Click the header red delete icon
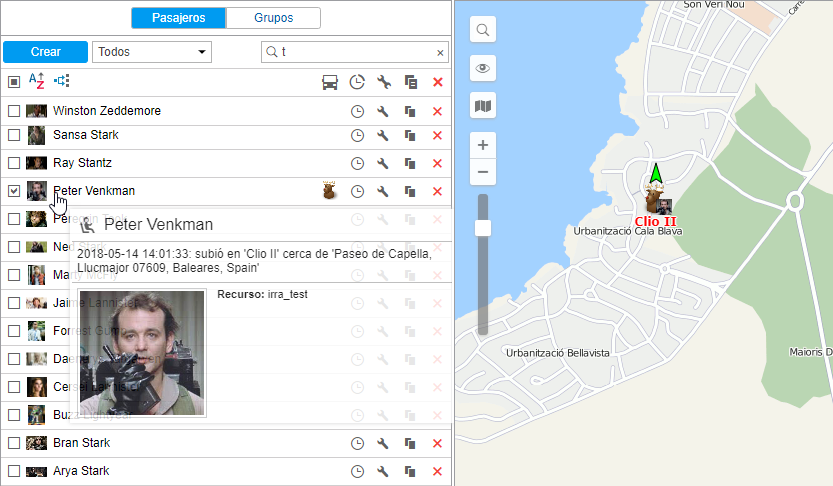This screenshot has height=486, width=833. coord(438,82)
